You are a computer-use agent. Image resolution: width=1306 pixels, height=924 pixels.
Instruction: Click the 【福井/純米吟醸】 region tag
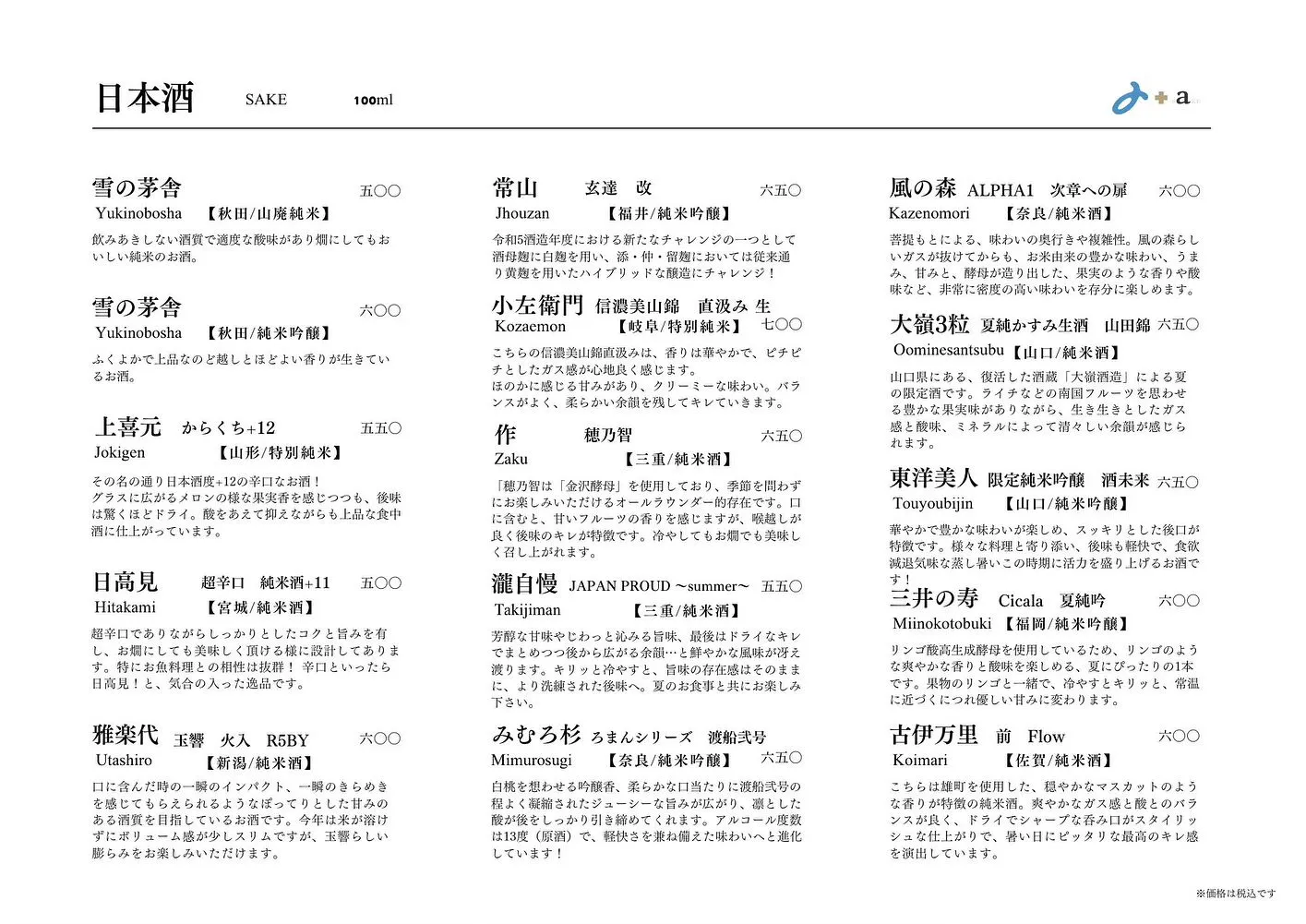click(x=670, y=214)
